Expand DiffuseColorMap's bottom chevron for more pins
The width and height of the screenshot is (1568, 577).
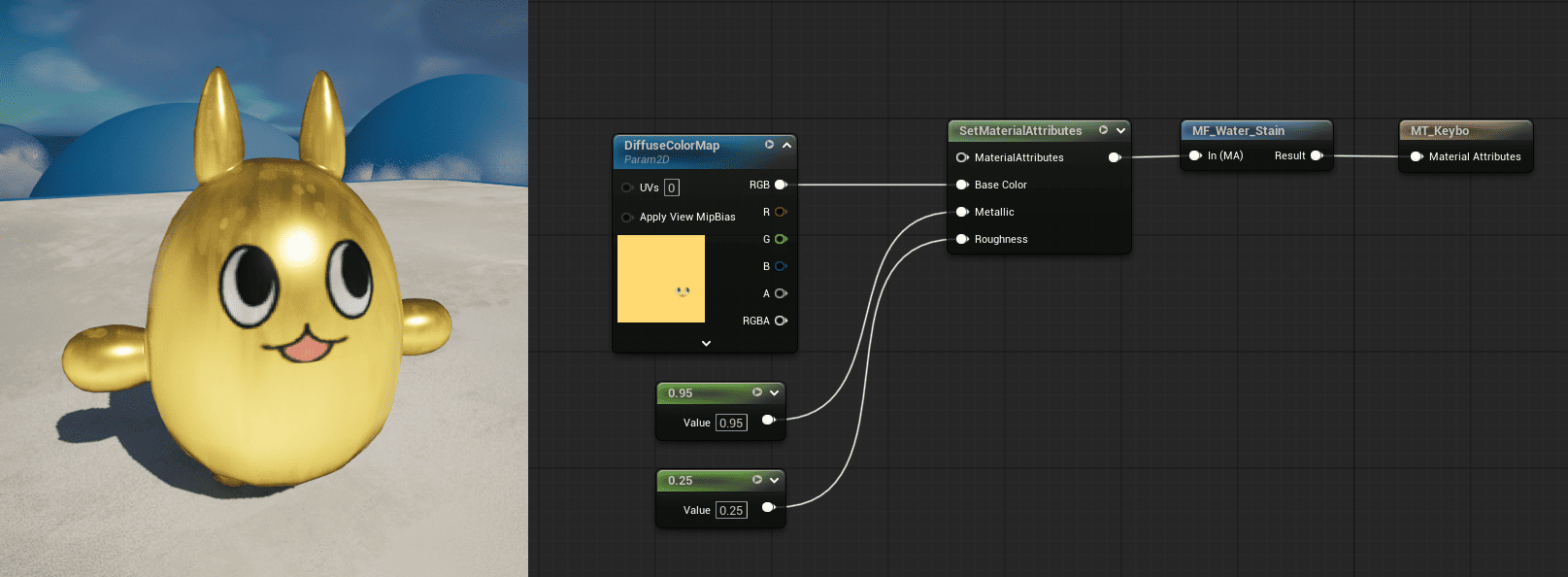706,343
